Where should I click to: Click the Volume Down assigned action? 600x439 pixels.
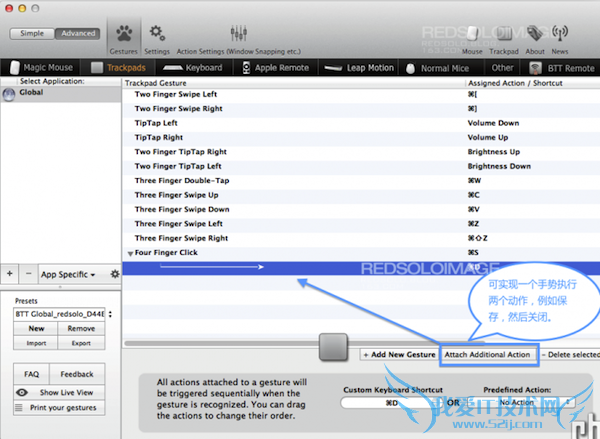[493, 123]
